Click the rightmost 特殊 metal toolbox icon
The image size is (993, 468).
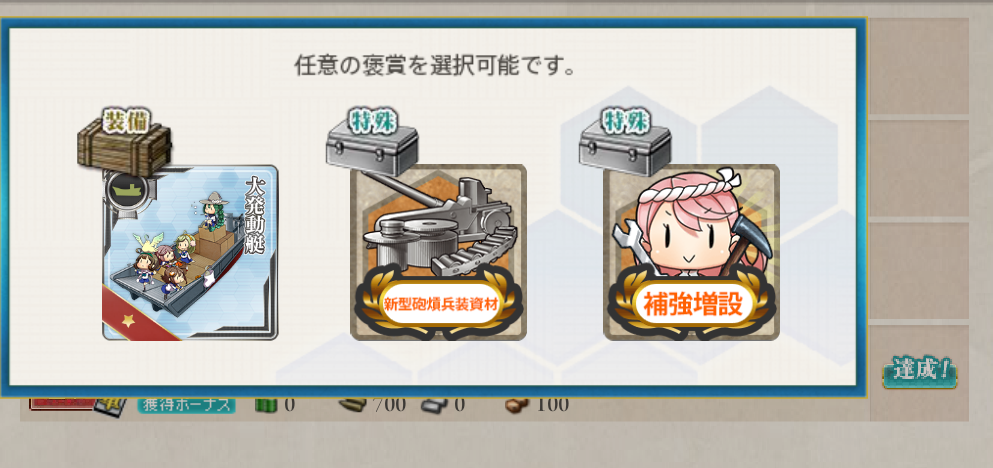coord(624,142)
